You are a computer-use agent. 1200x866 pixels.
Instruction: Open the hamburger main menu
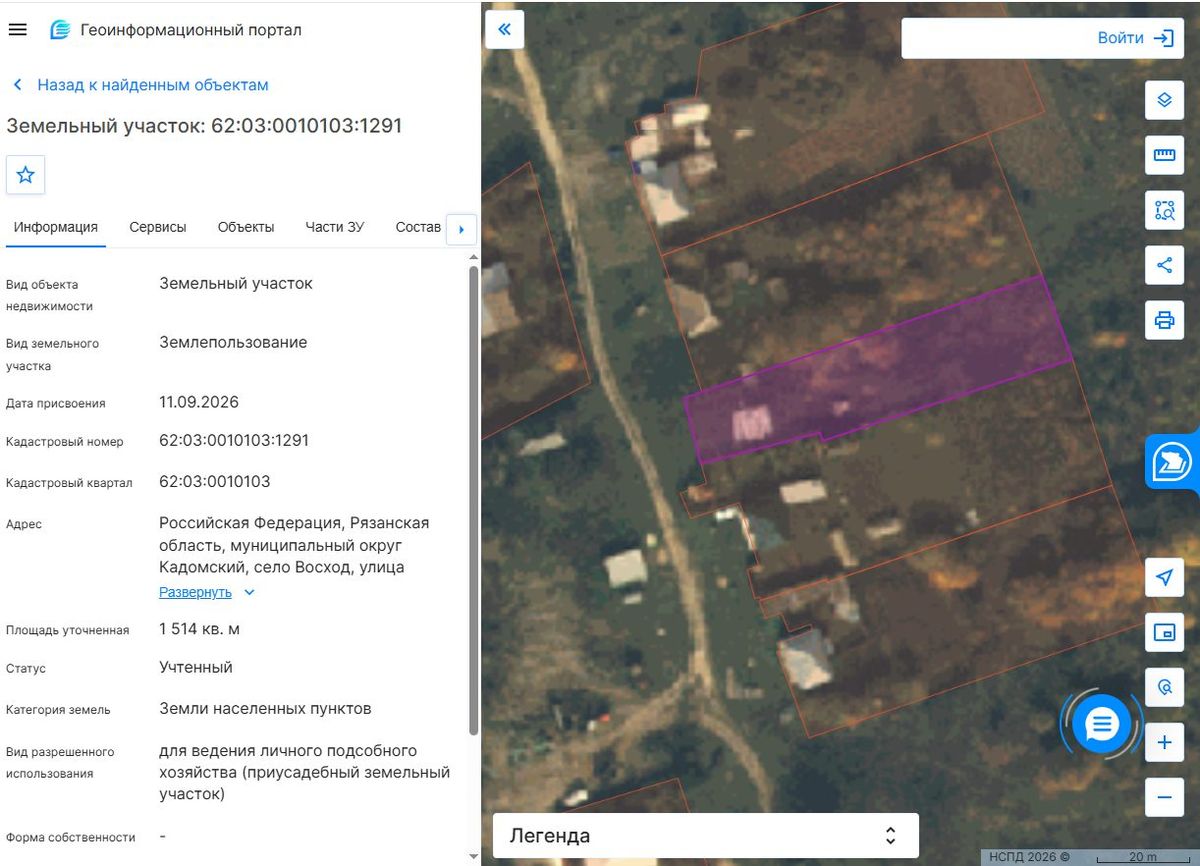point(17,30)
